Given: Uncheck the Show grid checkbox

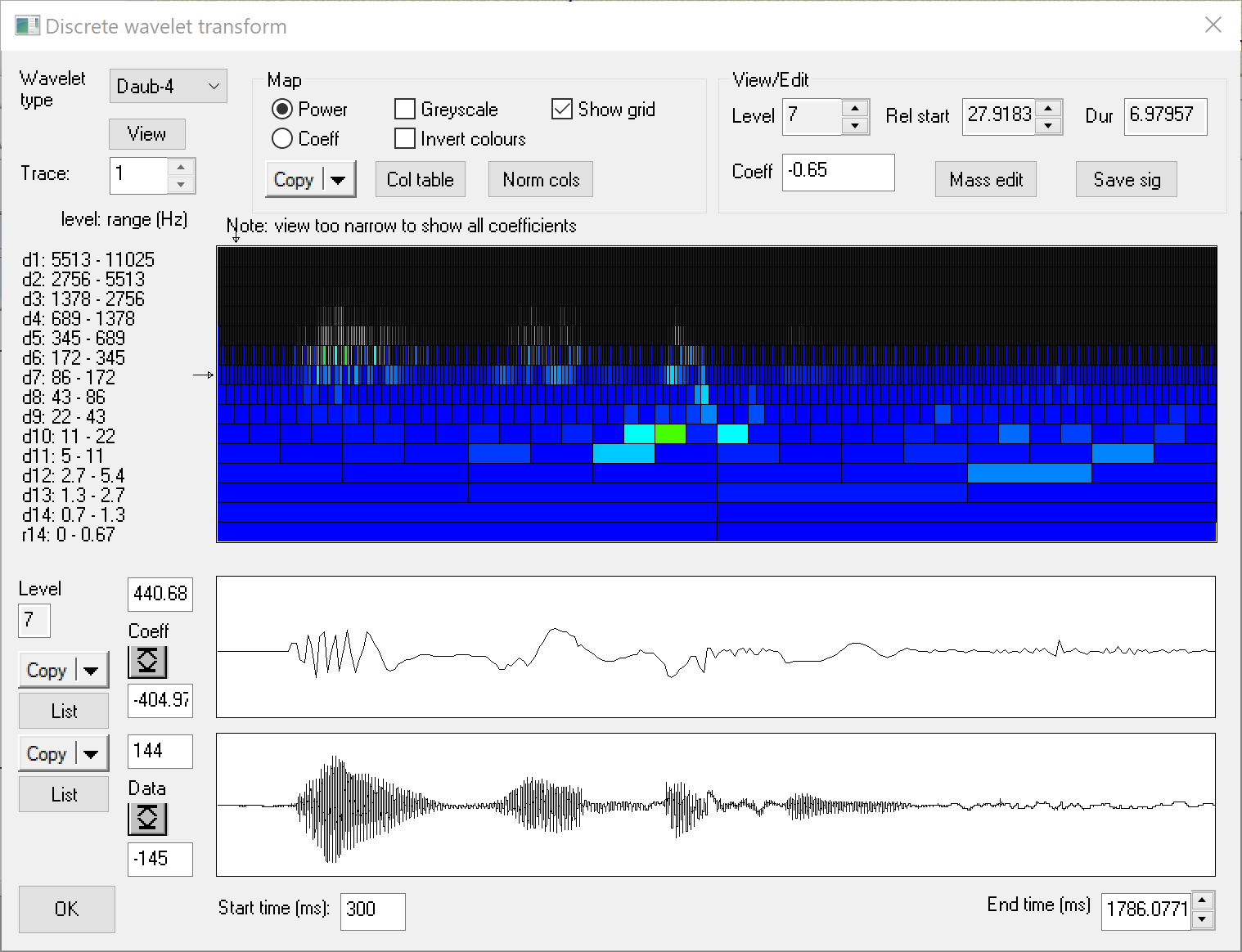Looking at the screenshot, I should [562, 109].
